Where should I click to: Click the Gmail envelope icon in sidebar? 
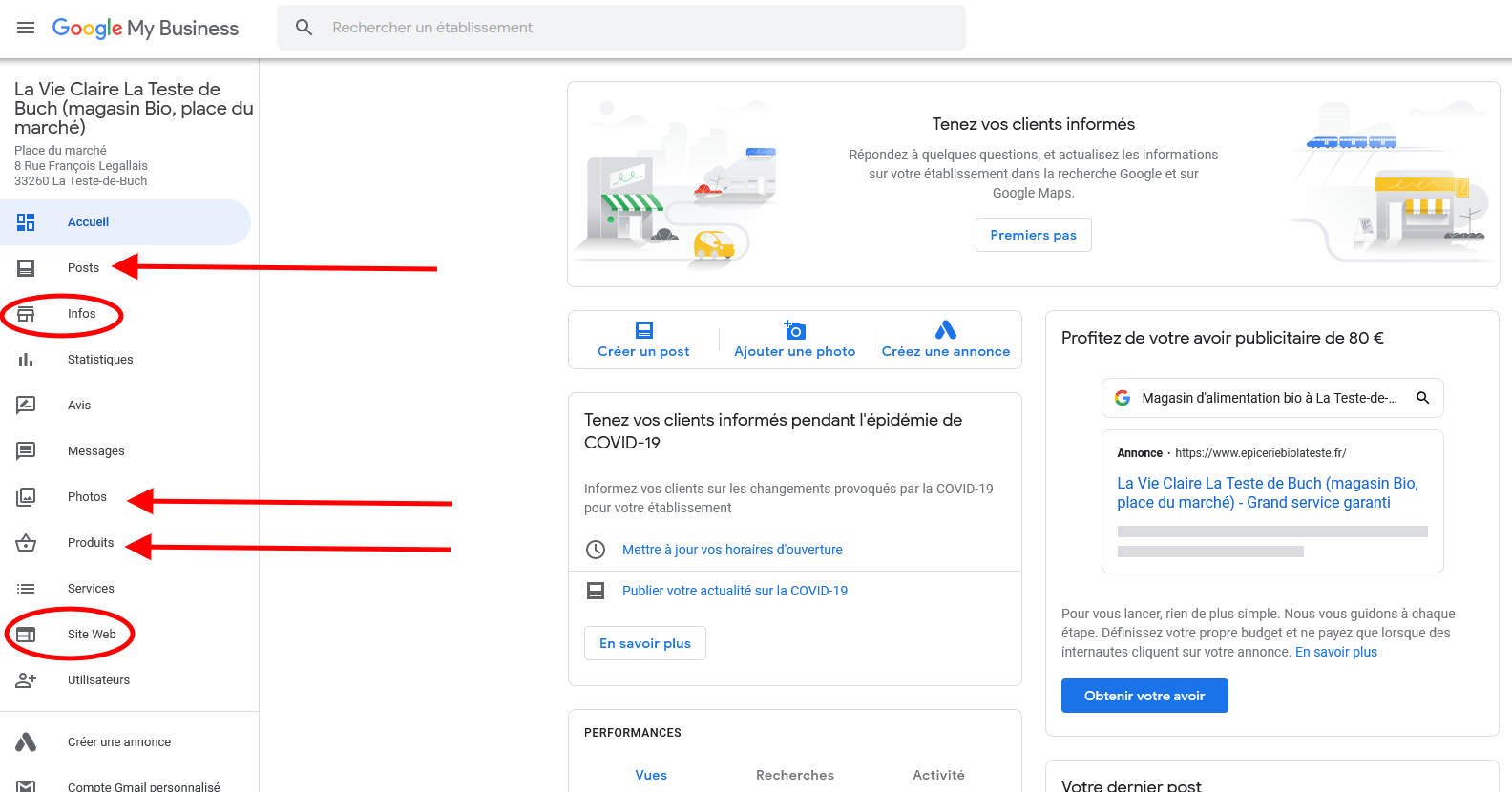tap(26, 787)
